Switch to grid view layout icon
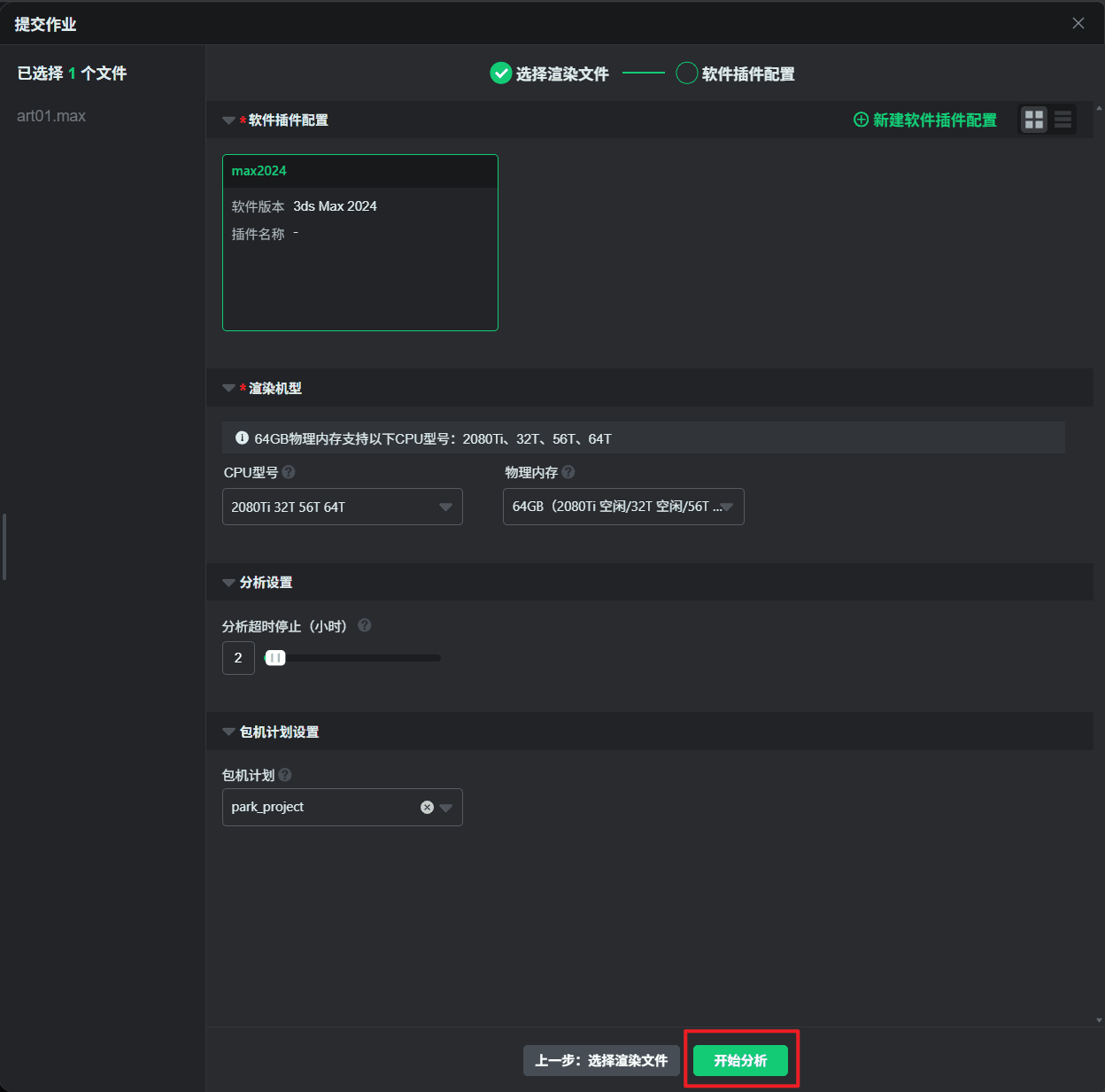1105x1092 pixels. point(1033,120)
